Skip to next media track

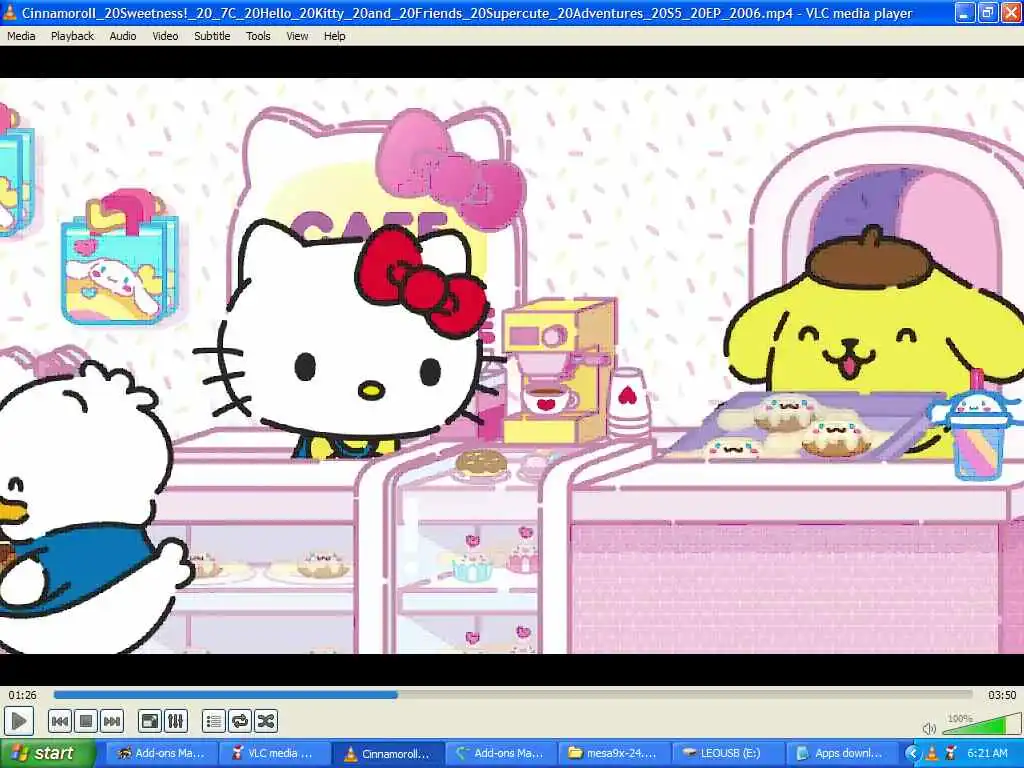coord(112,722)
